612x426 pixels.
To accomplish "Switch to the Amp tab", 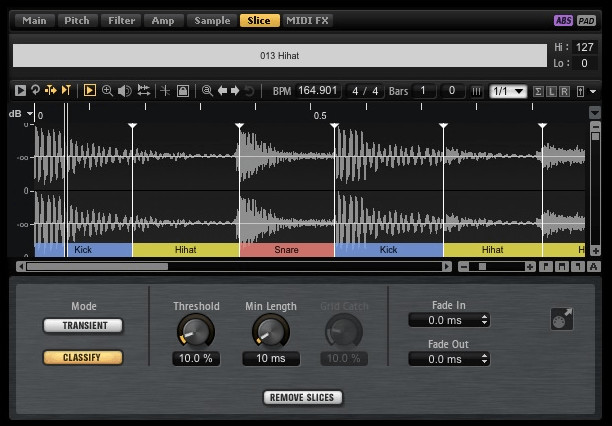I will tap(163, 20).
